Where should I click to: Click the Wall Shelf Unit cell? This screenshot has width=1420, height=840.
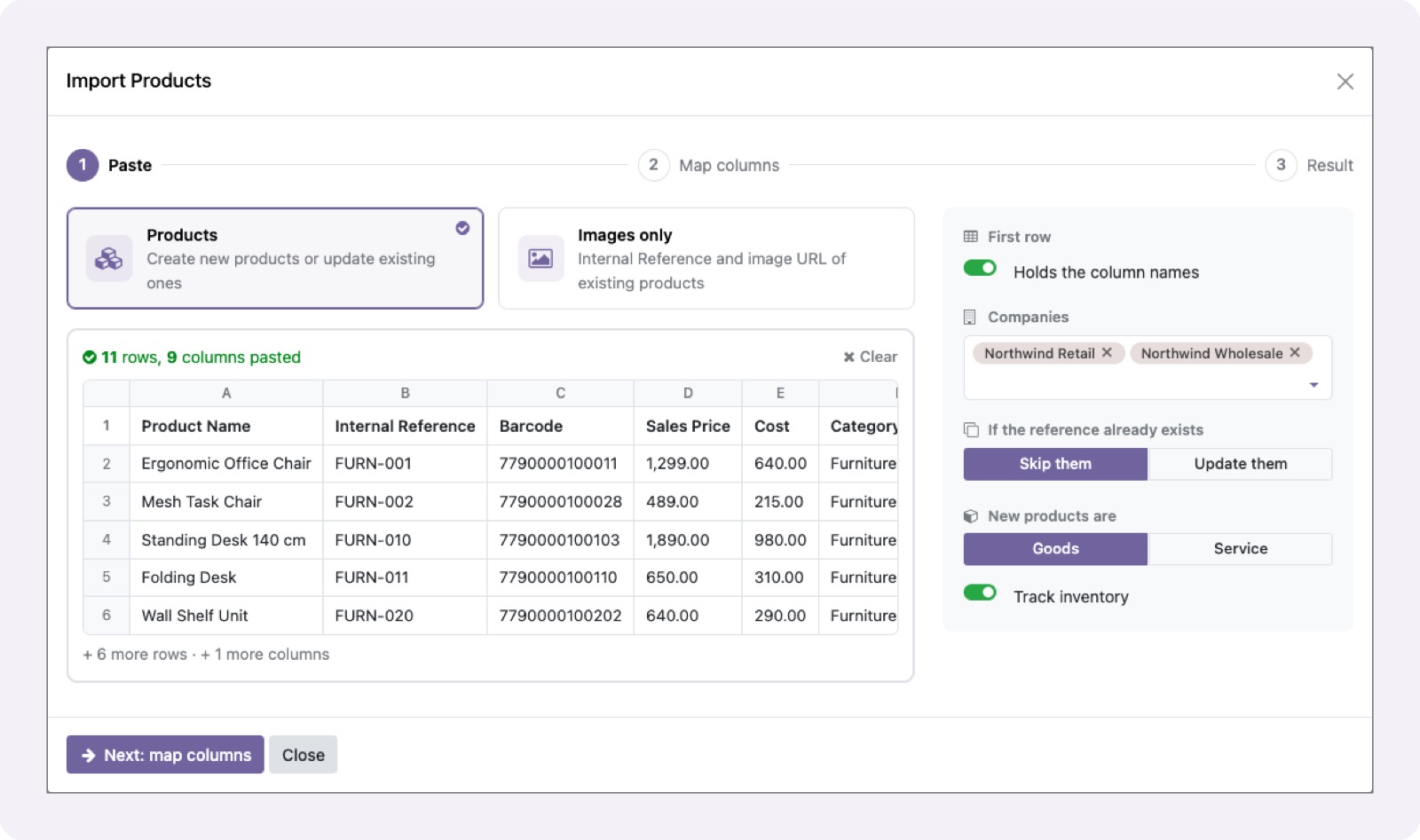click(226, 616)
